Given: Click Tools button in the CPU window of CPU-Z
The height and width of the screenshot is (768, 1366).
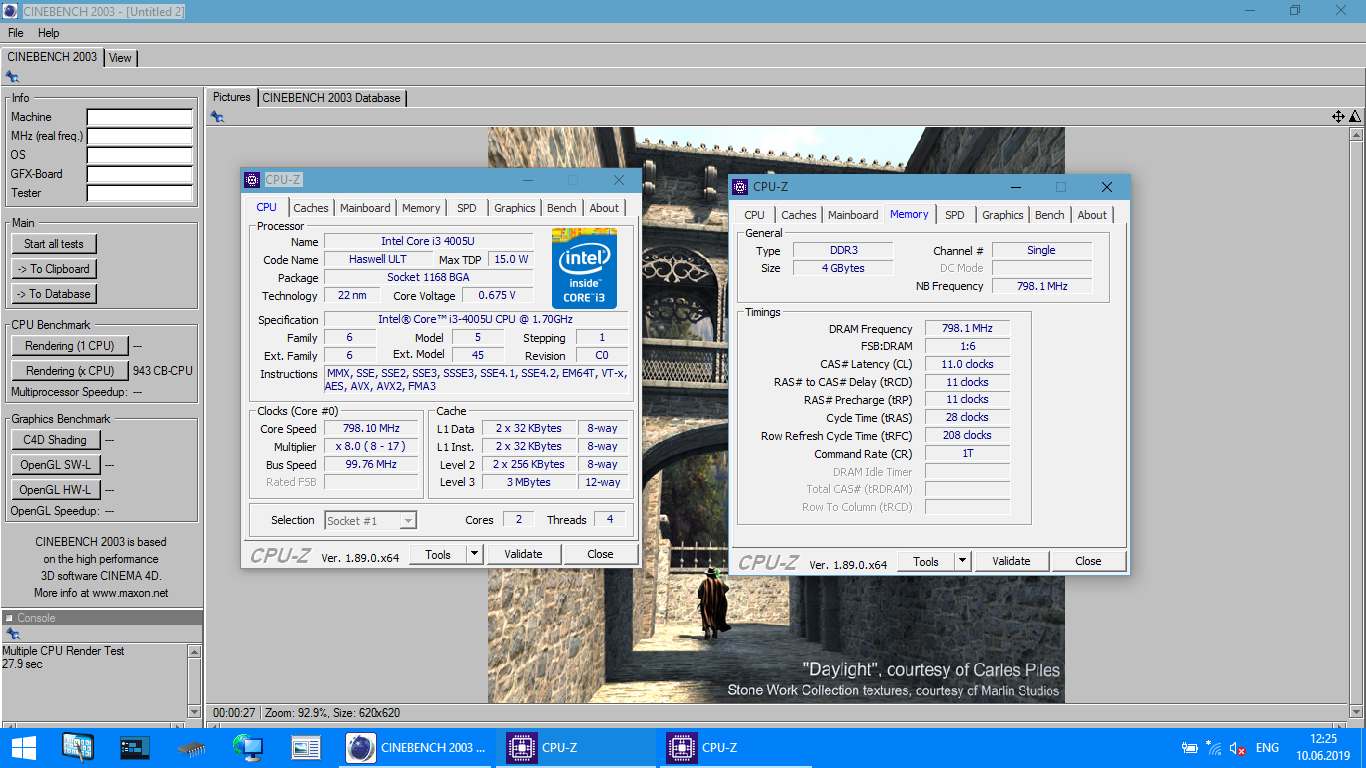Looking at the screenshot, I should (x=438, y=554).
